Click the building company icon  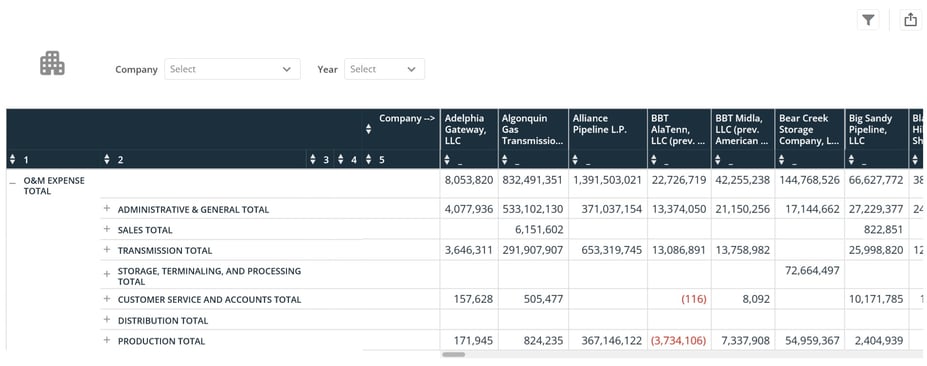click(52, 63)
